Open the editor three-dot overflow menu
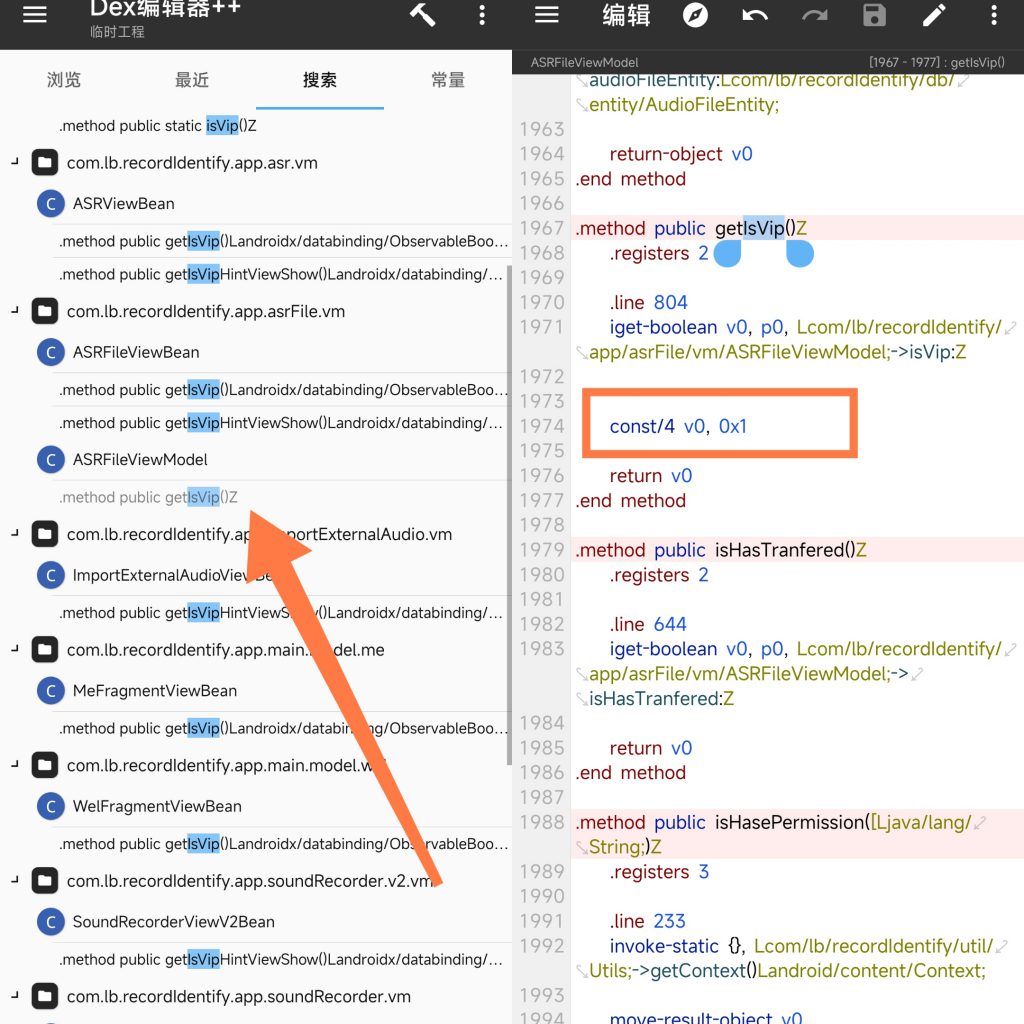Viewport: 1024px width, 1024px height. [993, 15]
